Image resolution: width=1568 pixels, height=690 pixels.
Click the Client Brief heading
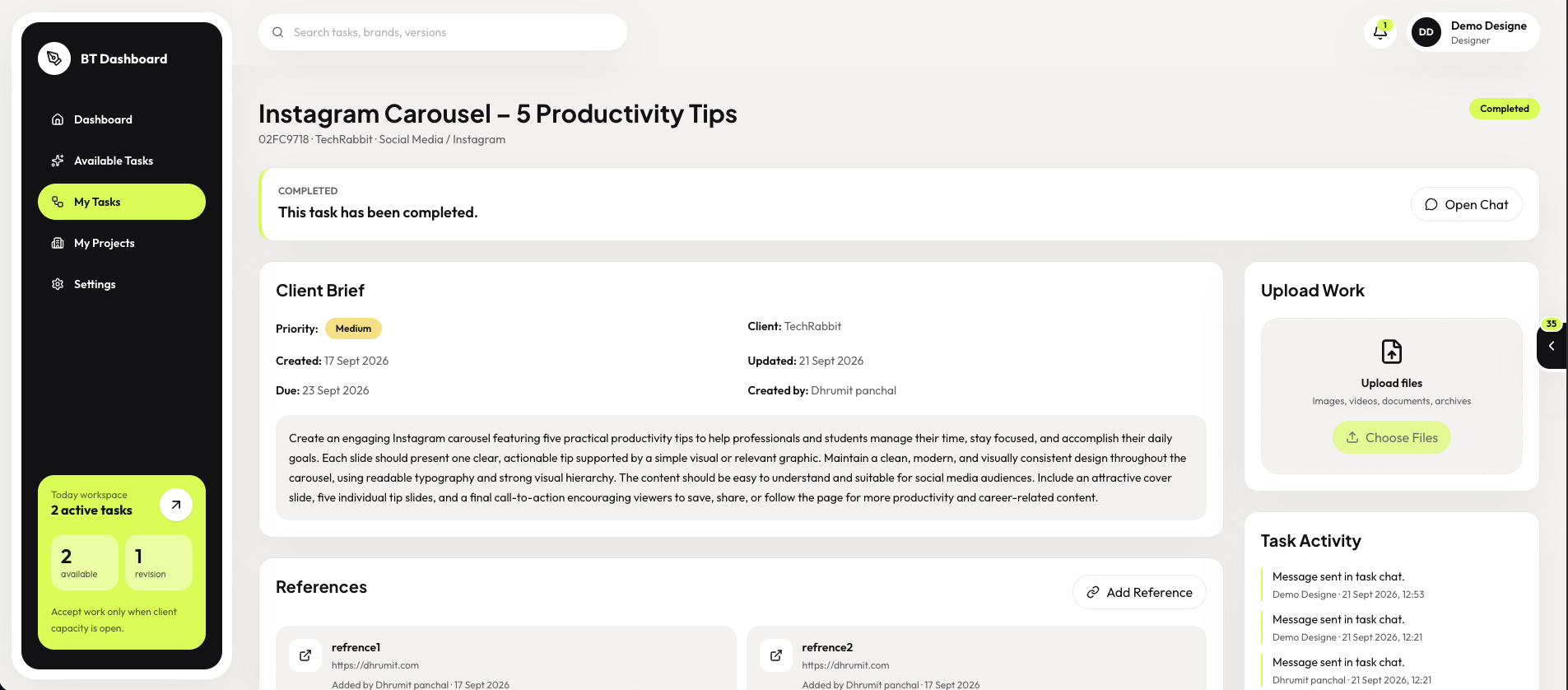[x=320, y=291]
